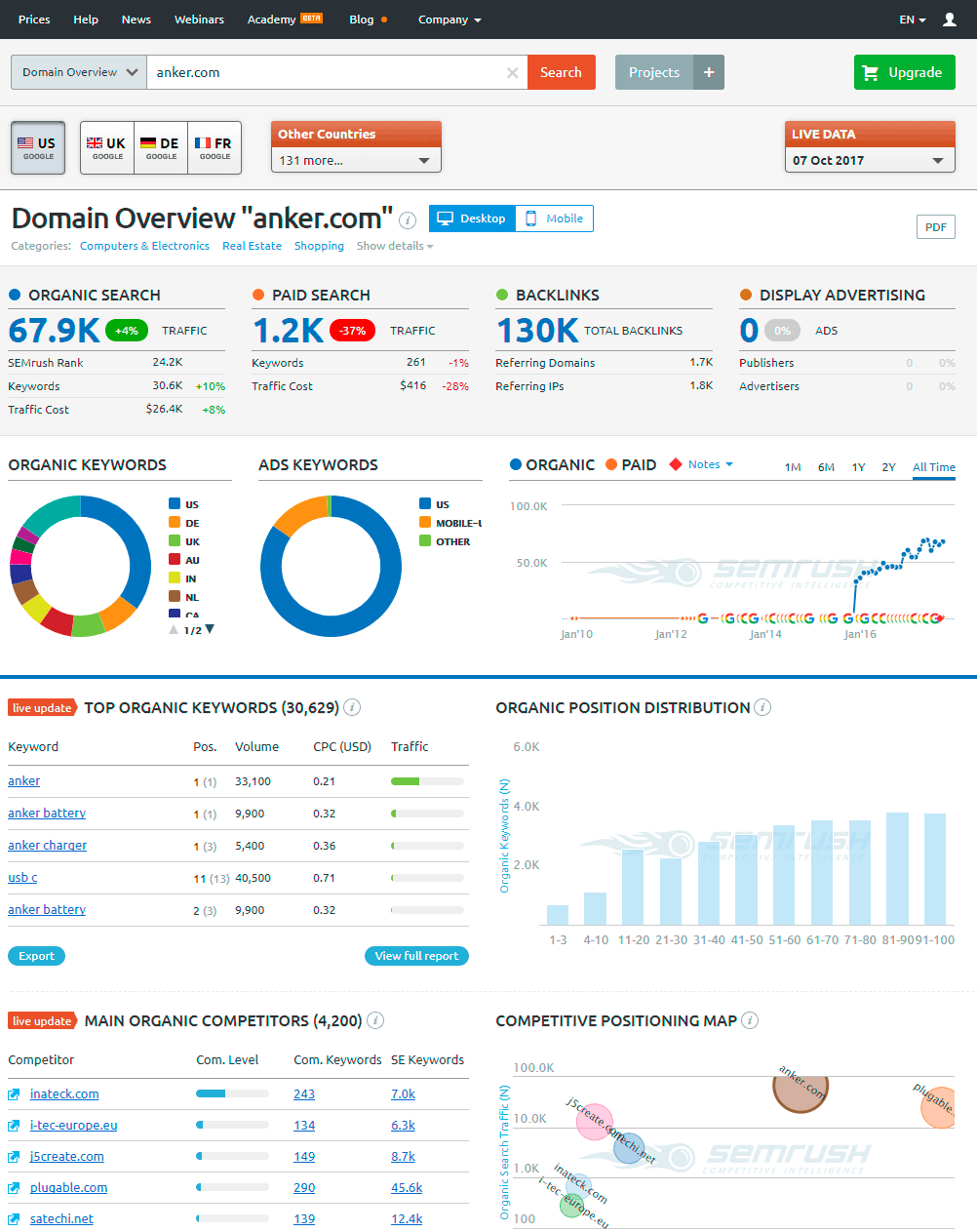Clear the search field with X icon
This screenshot has width=977, height=1232.
512,73
